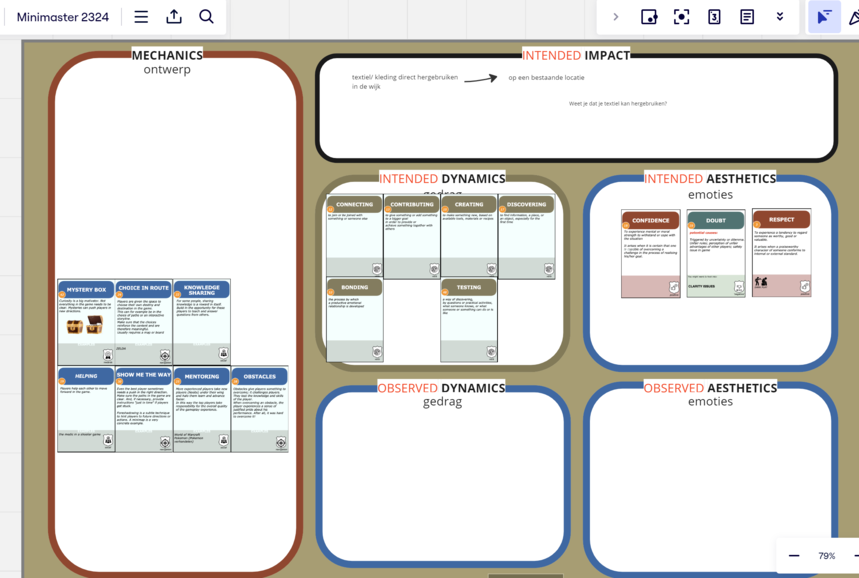The height and width of the screenshot is (578, 859).
Task: Open the voting counter icon
Action: click(714, 17)
